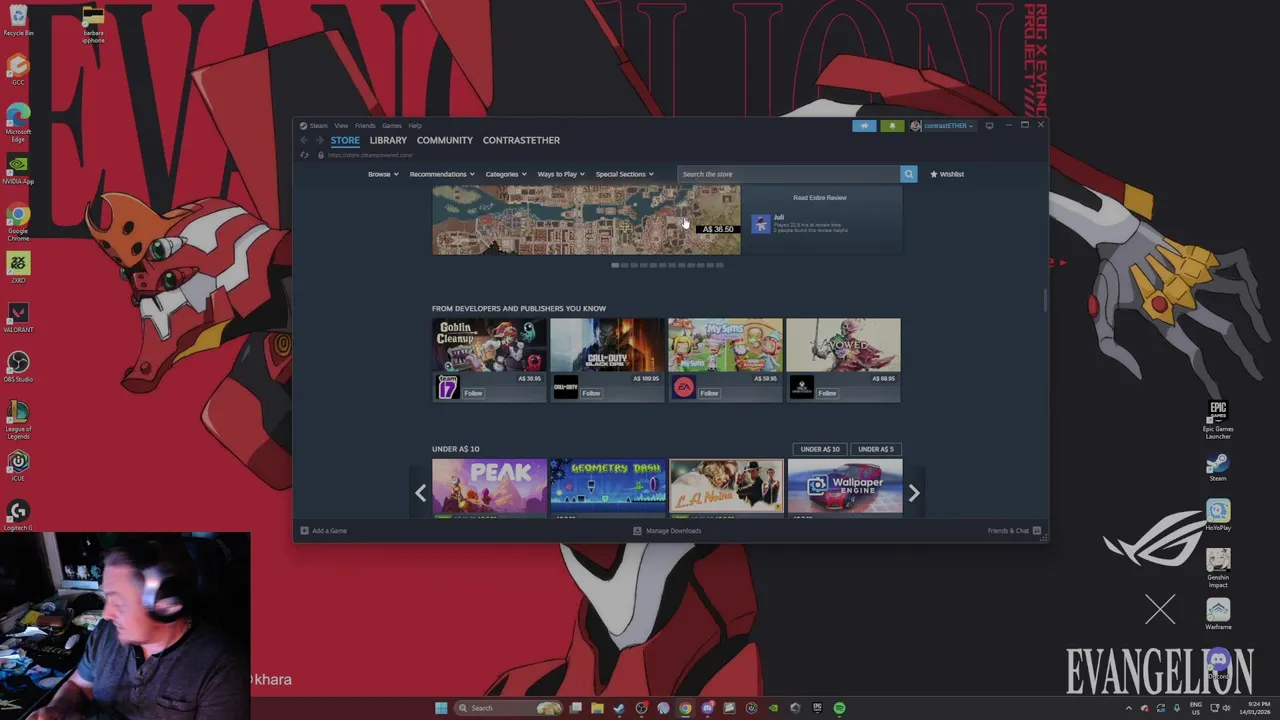Screen dimensions: 1280x720
Task: Open the View menu in Steam
Action: pyautogui.click(x=341, y=126)
